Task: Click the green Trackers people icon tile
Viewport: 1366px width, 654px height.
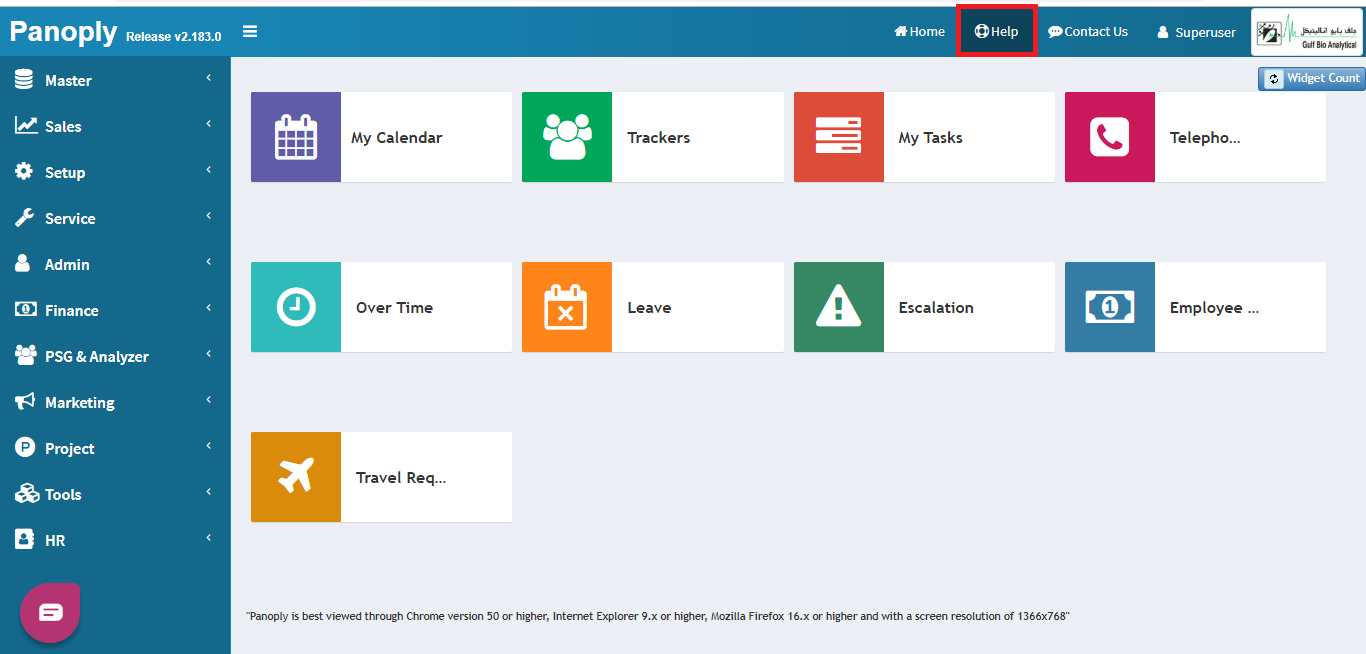Action: click(567, 137)
